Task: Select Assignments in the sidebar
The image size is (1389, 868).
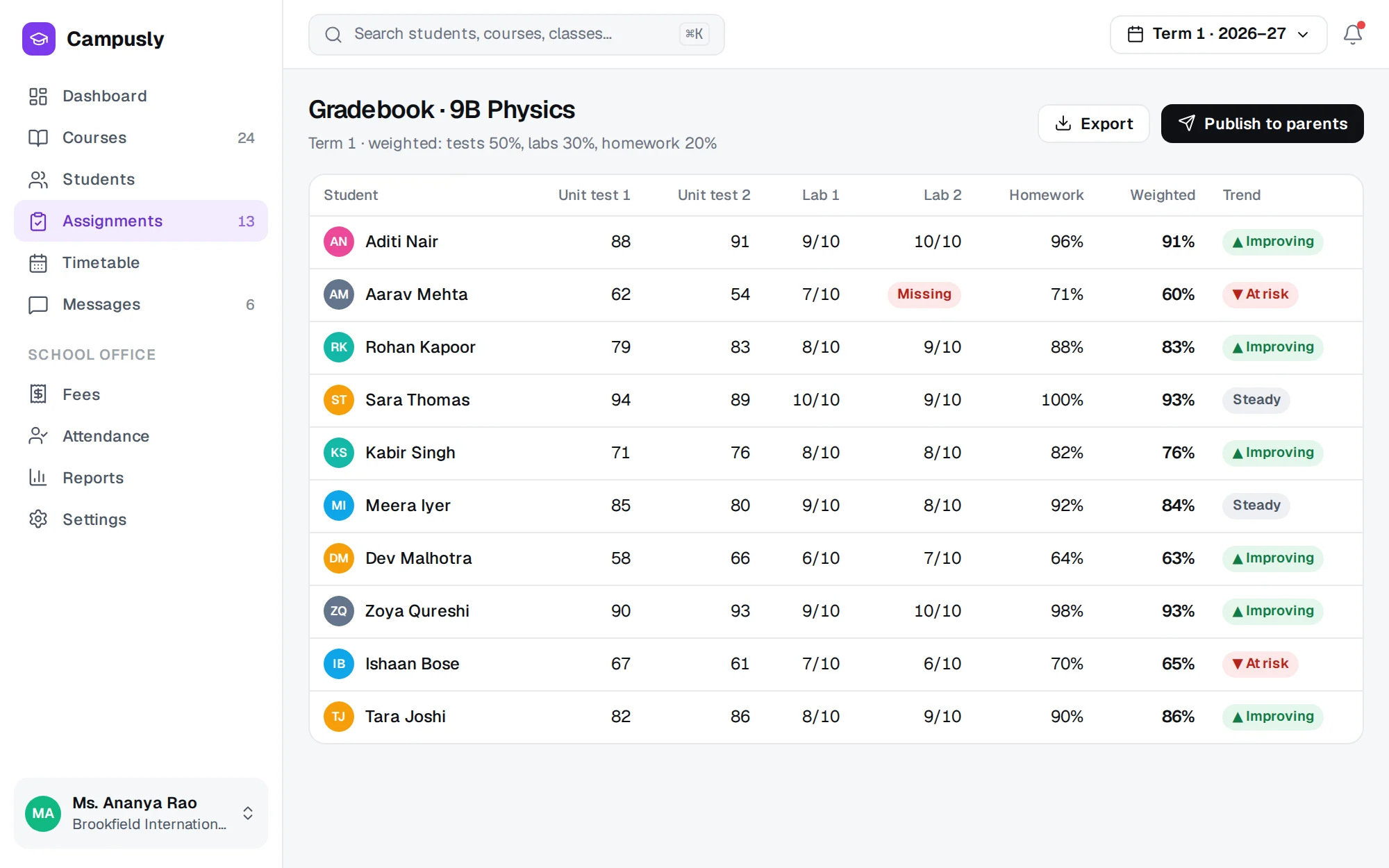Action: tap(141, 221)
